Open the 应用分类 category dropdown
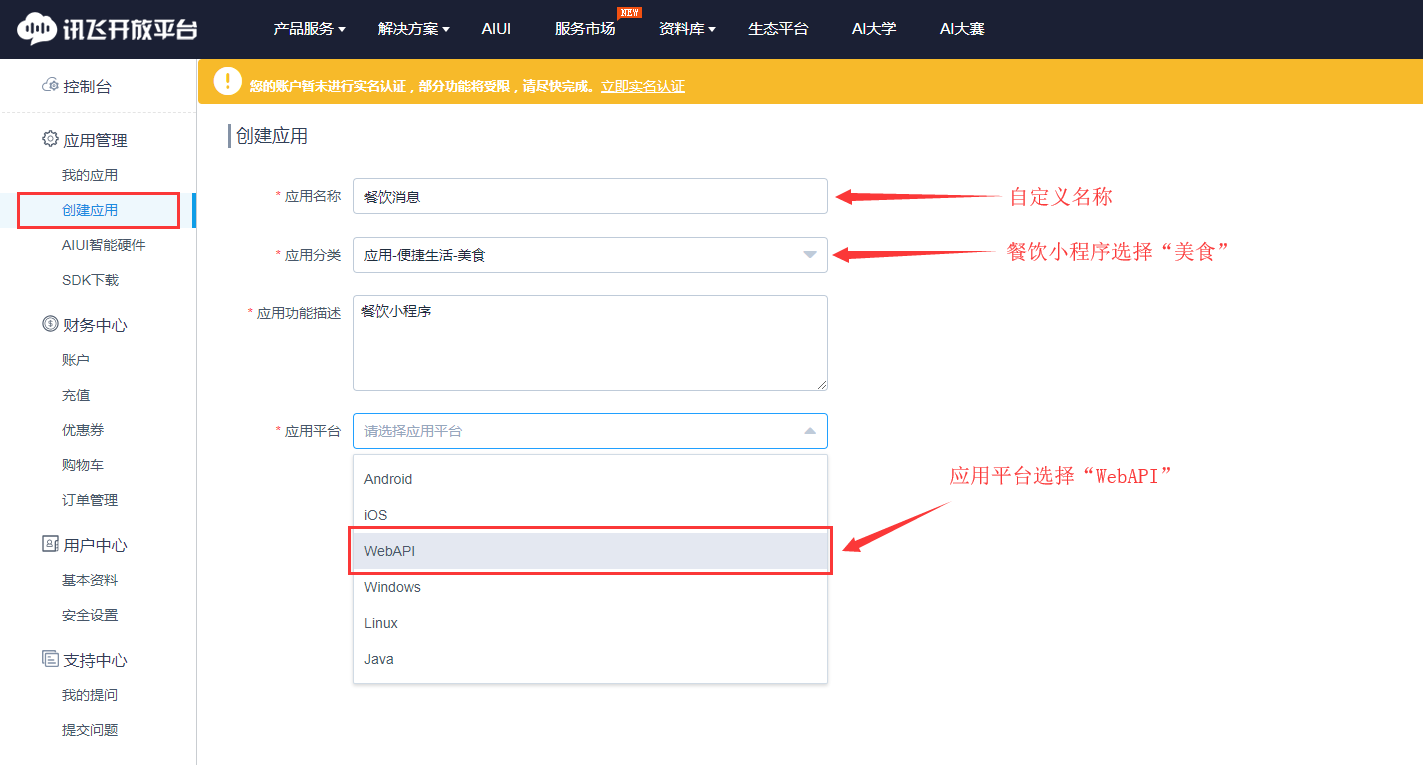 (590, 255)
